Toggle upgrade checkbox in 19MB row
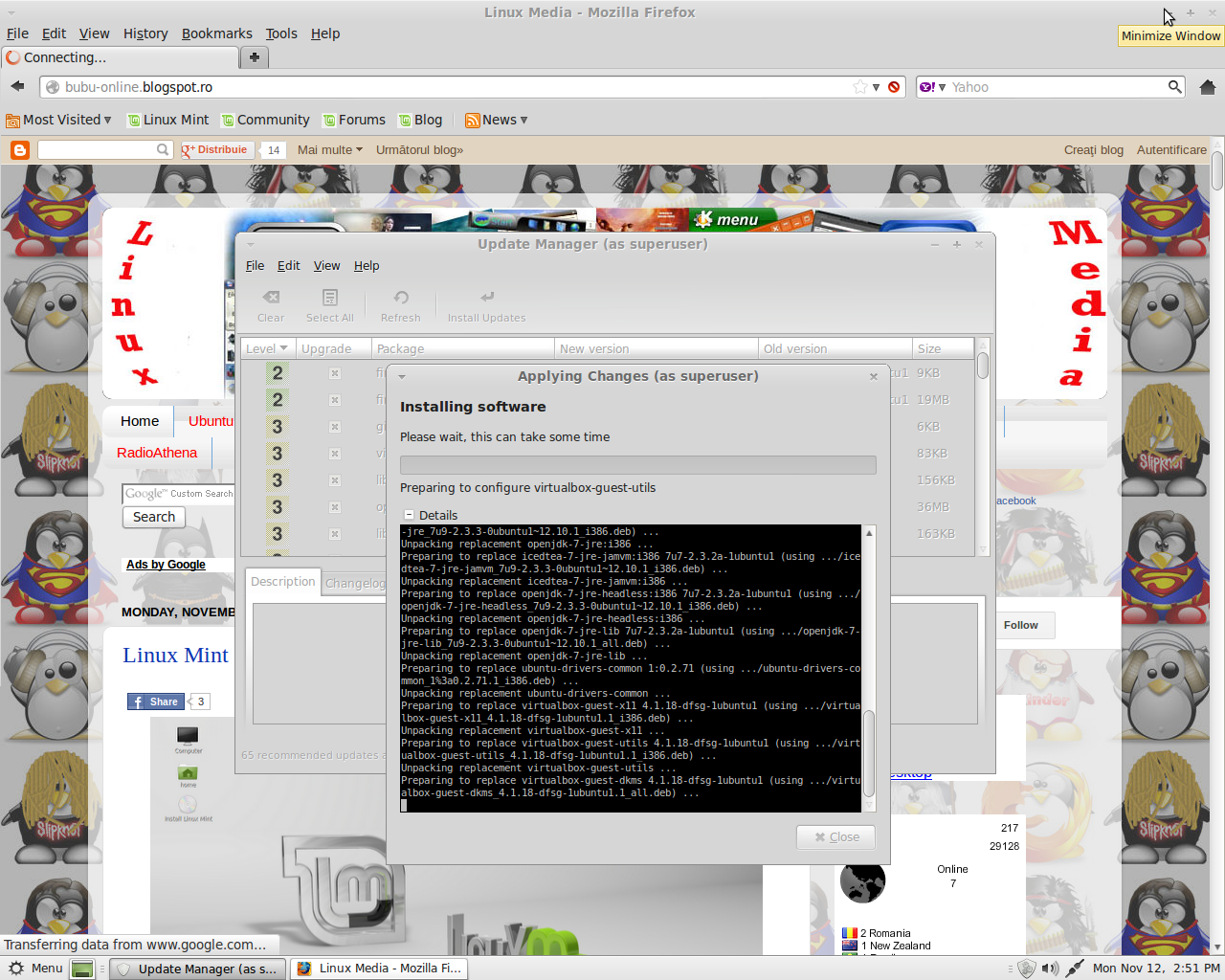The image size is (1225, 980). click(335, 400)
